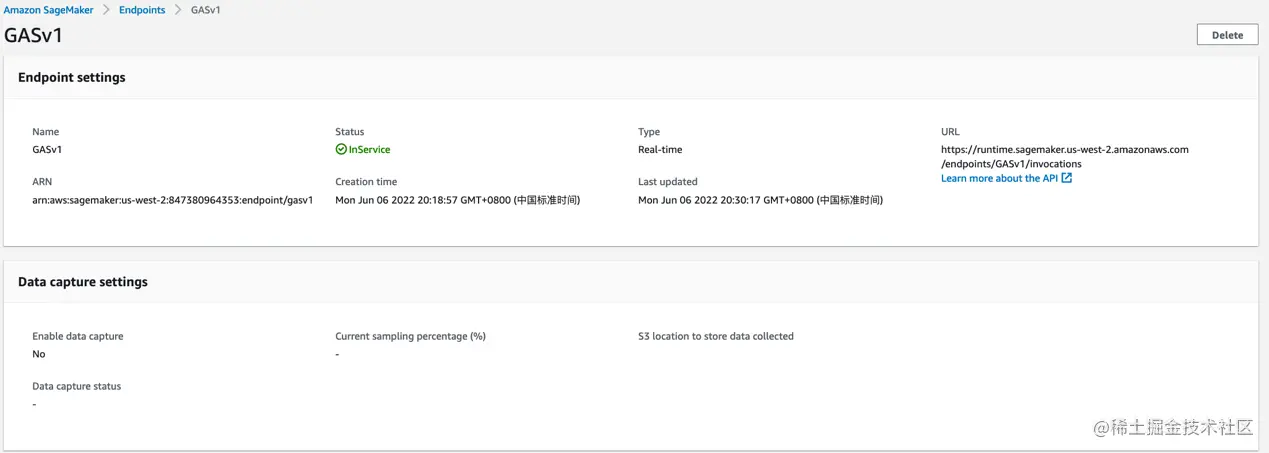Click the Enable data capture No value

coord(39,354)
